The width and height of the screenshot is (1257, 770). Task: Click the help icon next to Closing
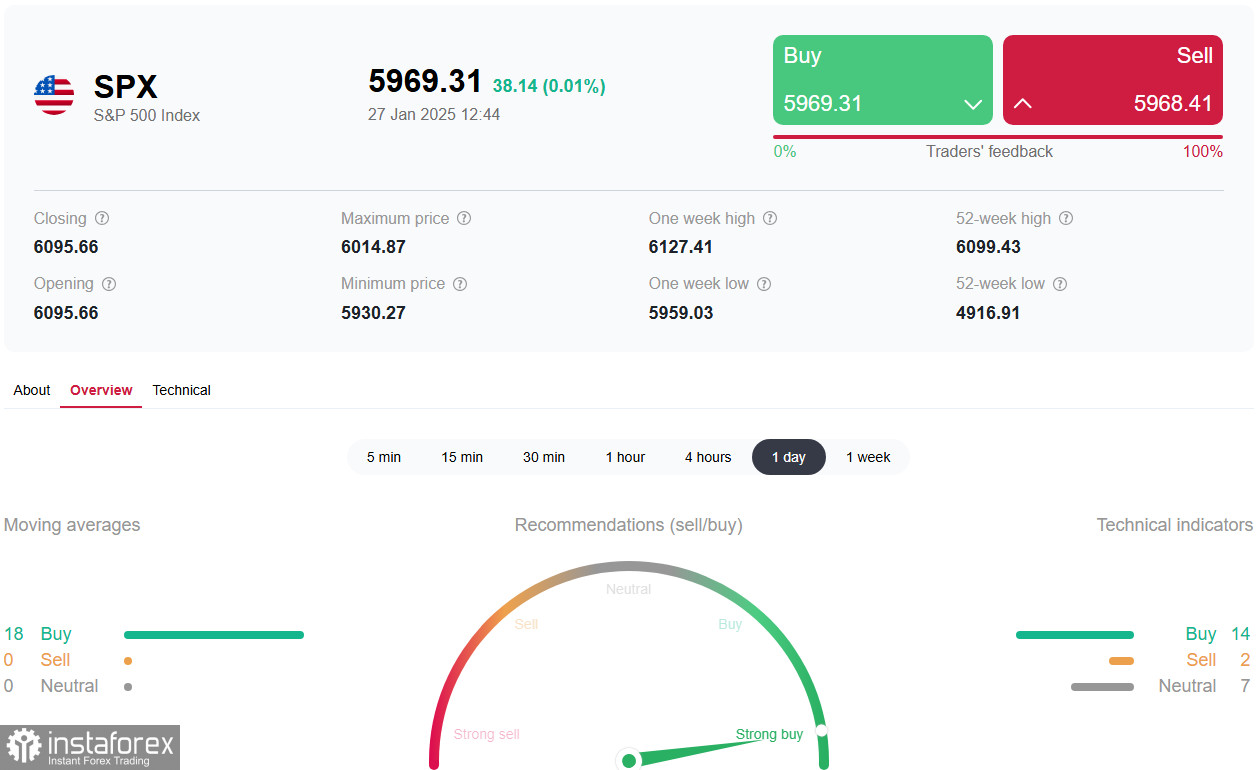[x=102, y=218]
